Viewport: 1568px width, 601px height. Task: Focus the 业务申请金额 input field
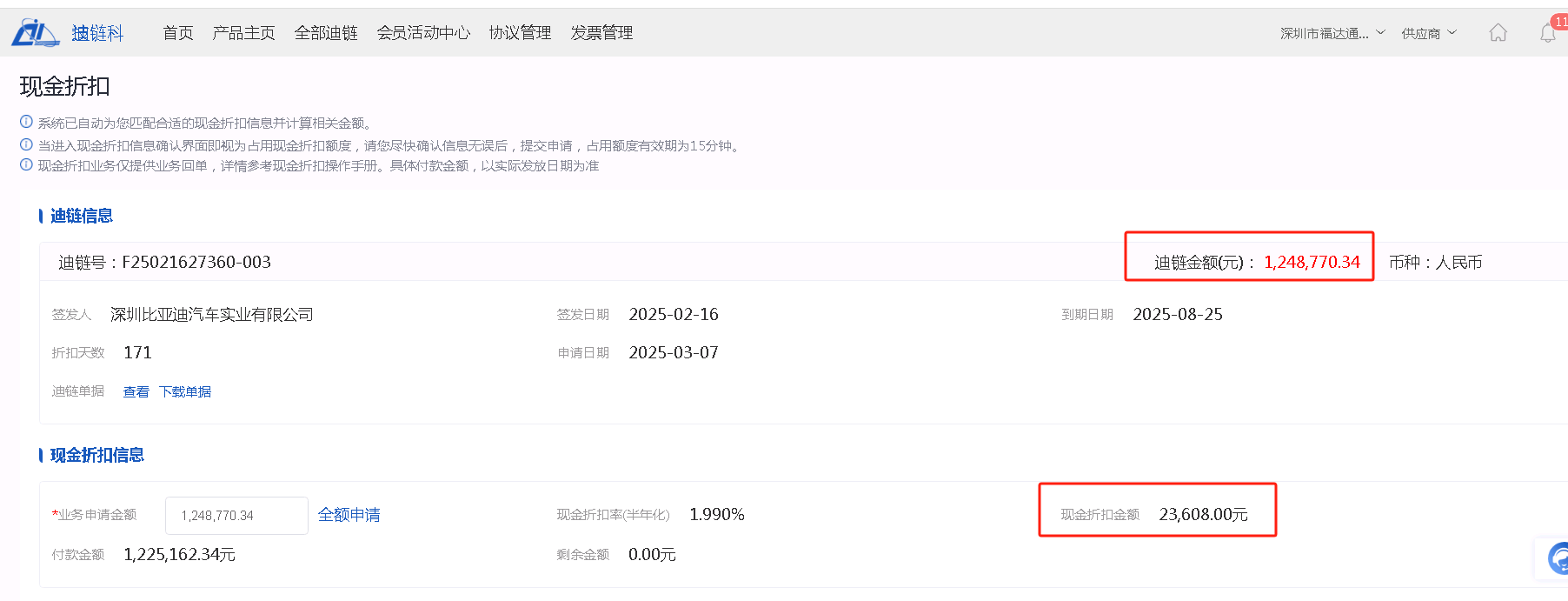coord(236,516)
